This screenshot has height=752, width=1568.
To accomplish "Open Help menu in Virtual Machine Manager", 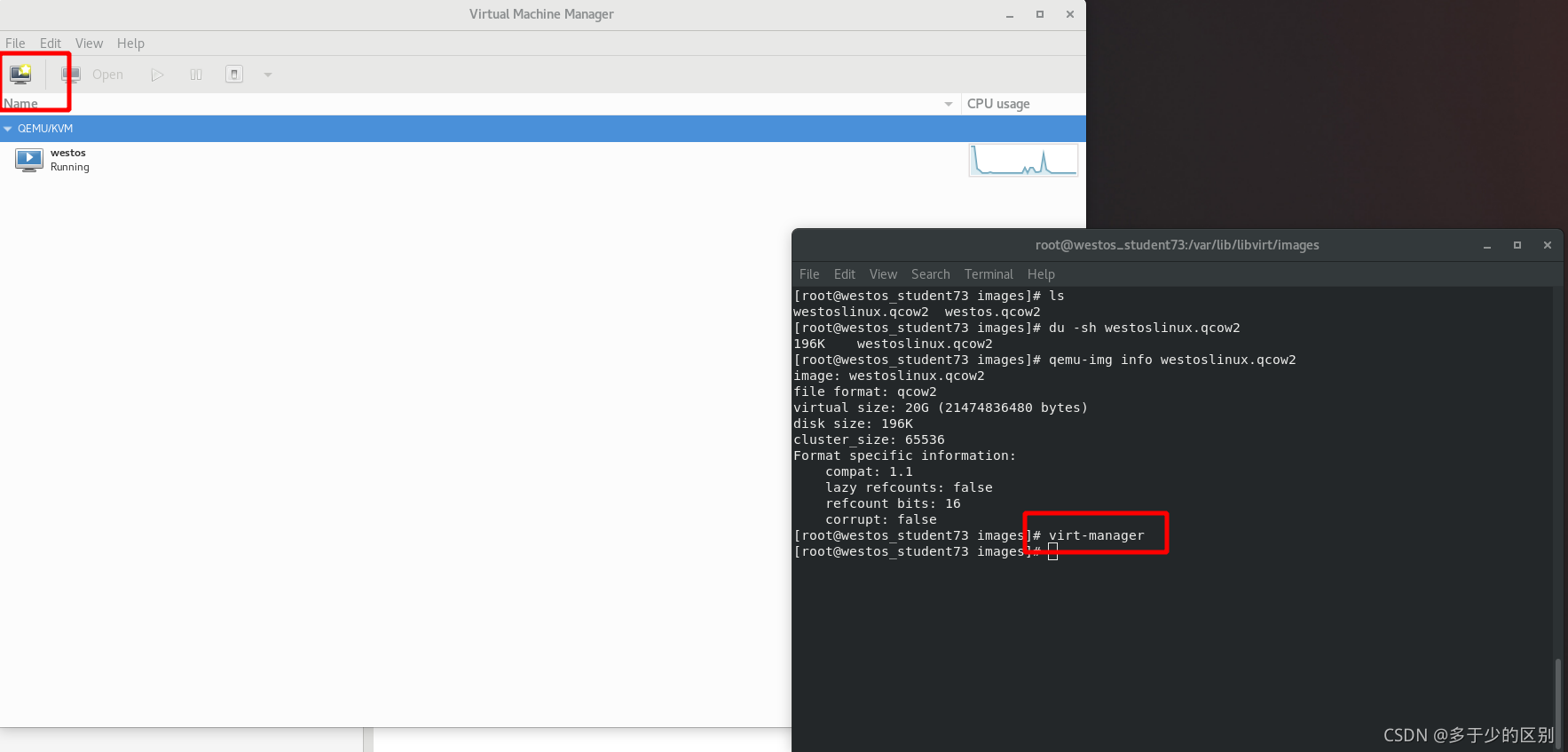I will click(x=130, y=44).
